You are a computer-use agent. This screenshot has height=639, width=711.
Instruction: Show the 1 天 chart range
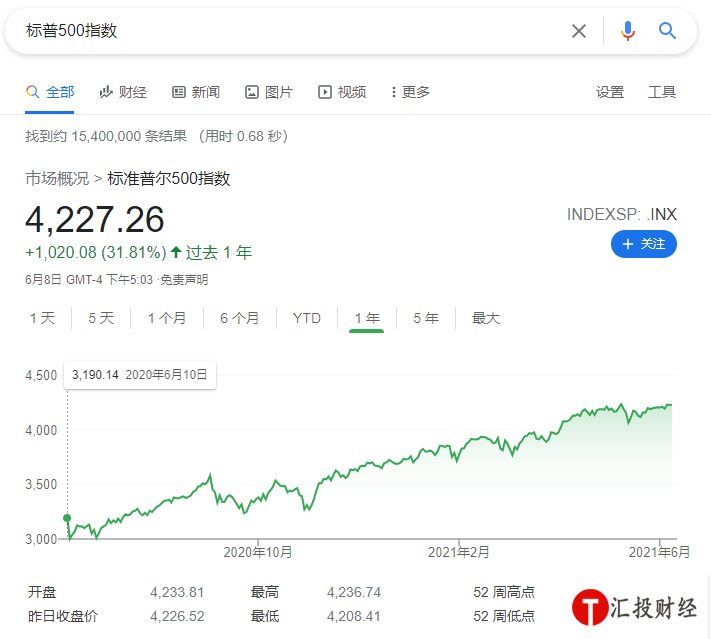tap(42, 318)
